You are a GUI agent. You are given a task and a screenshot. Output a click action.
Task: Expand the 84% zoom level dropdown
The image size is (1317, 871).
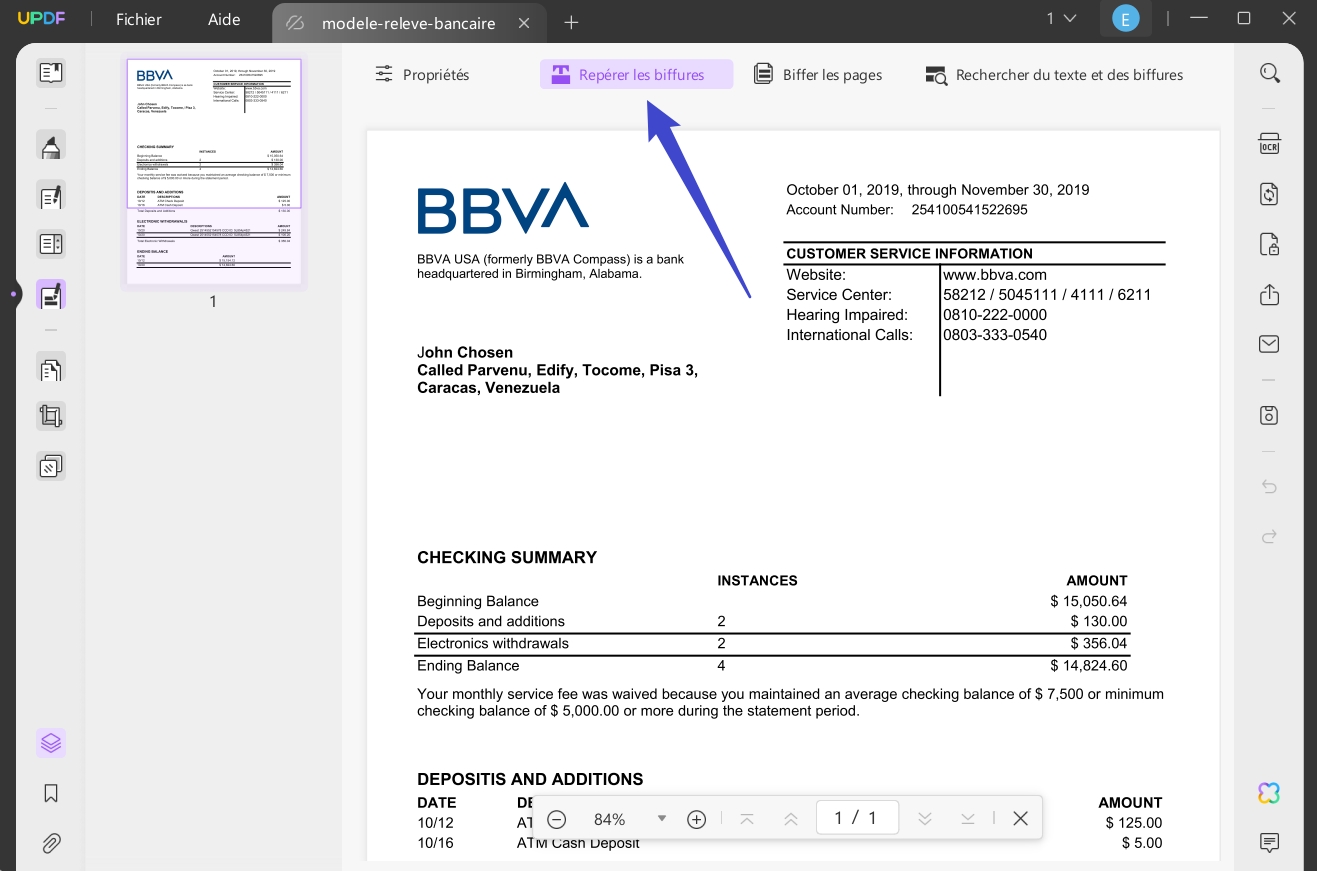click(661, 819)
